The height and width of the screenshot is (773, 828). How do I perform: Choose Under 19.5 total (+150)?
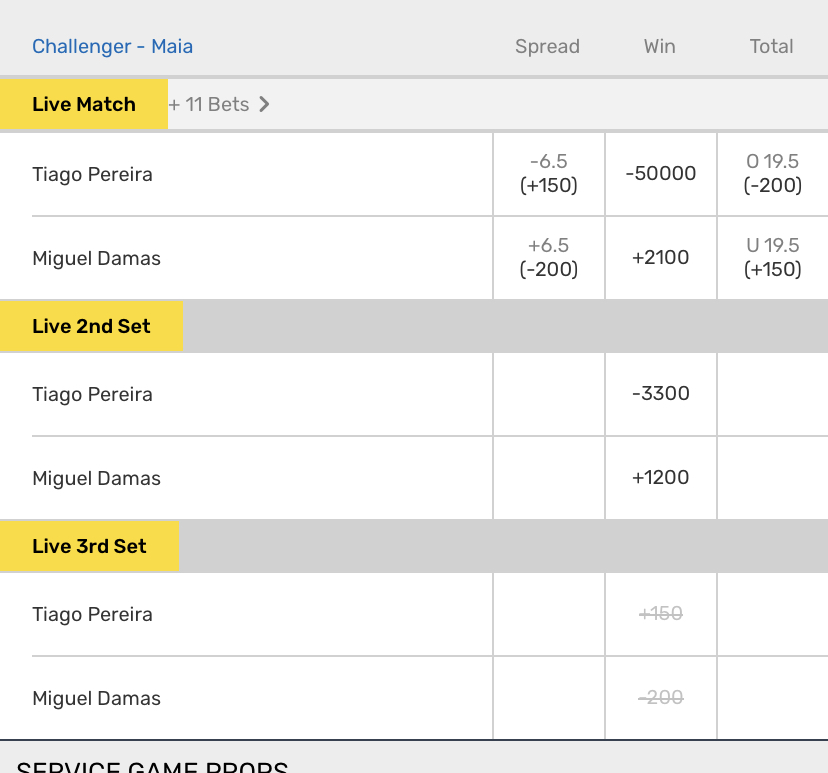773,257
